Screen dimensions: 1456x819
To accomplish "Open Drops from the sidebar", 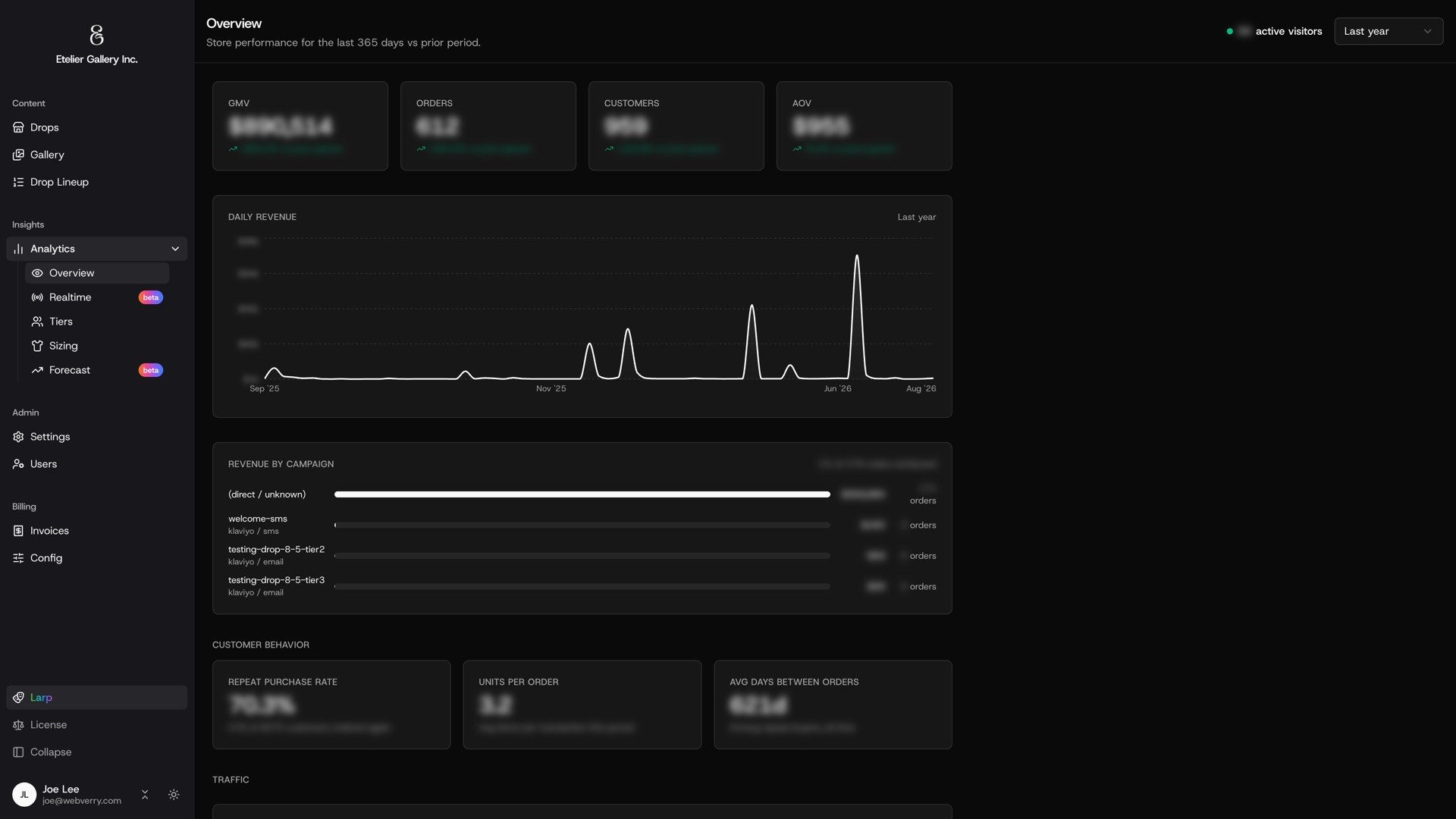I will (96, 127).
